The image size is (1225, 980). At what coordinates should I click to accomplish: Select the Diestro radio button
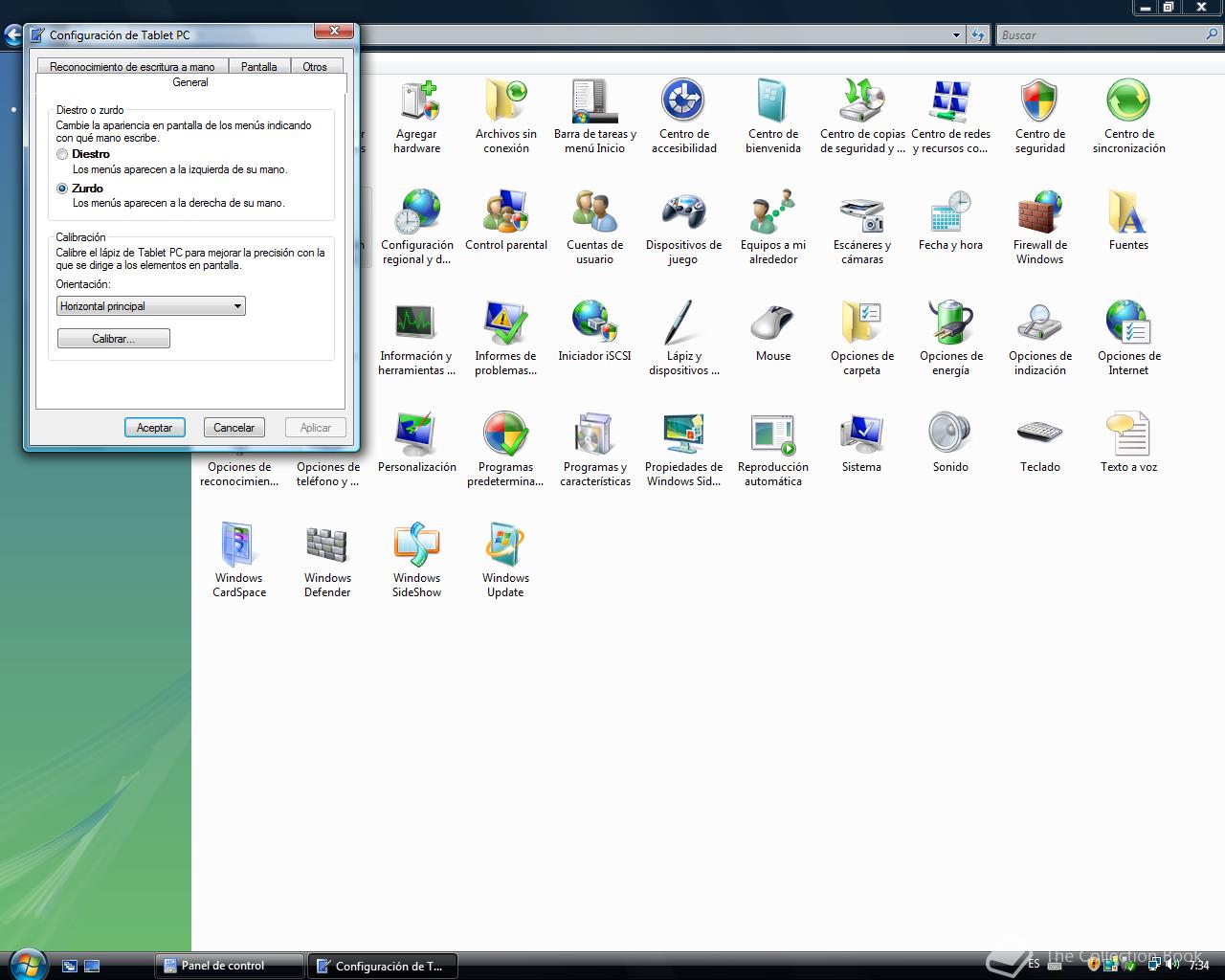pyautogui.click(x=62, y=154)
